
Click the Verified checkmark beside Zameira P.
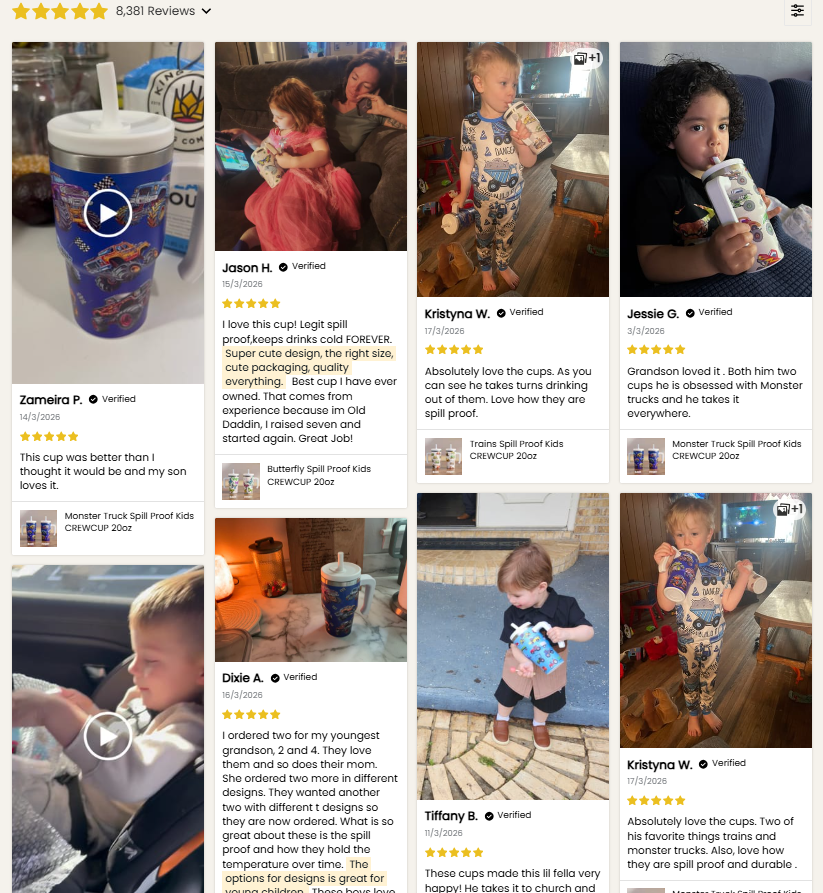click(x=93, y=399)
